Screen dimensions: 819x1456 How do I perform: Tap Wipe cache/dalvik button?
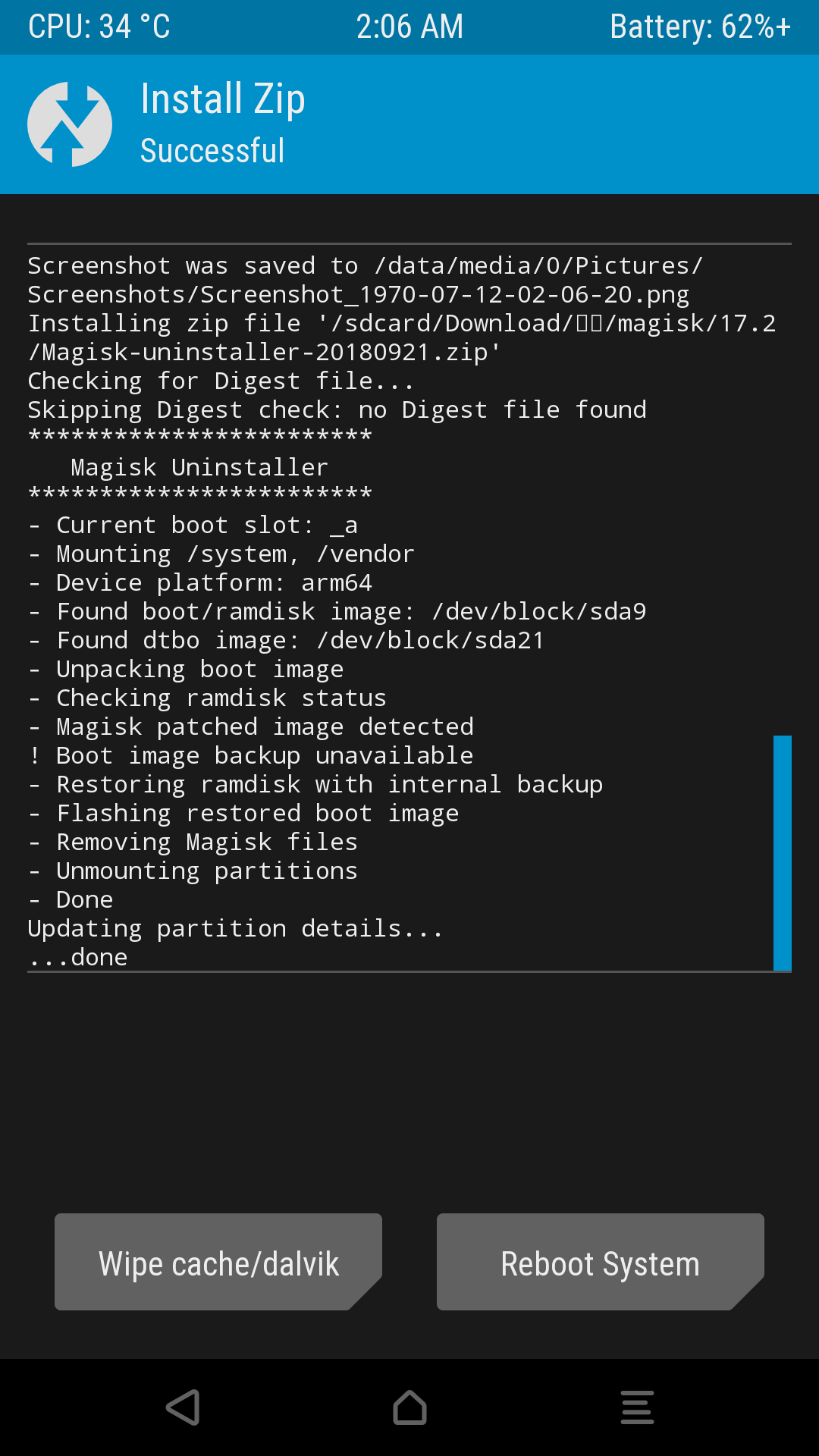coord(218,1263)
